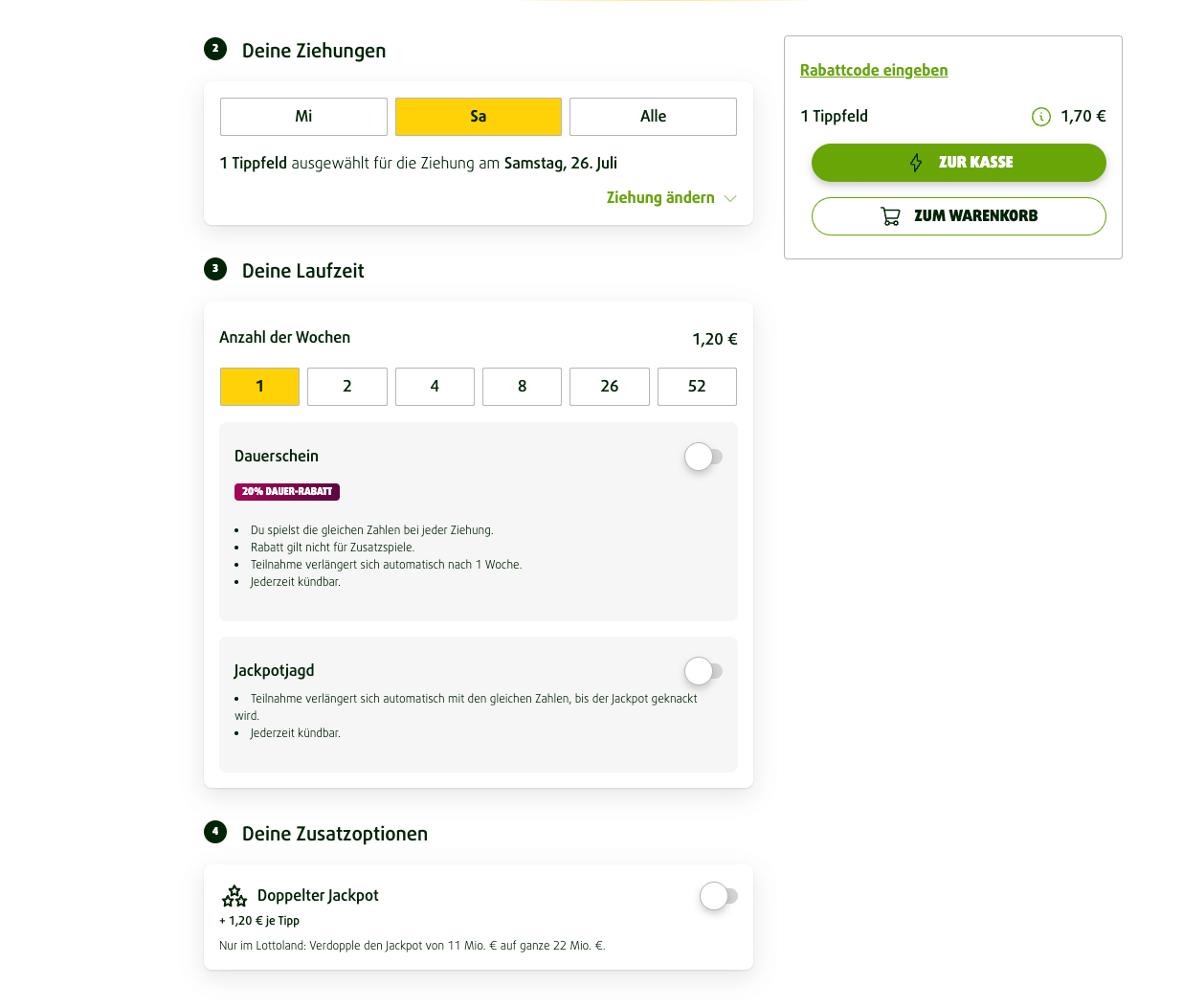Click the step 3 circle badge

click(215, 269)
